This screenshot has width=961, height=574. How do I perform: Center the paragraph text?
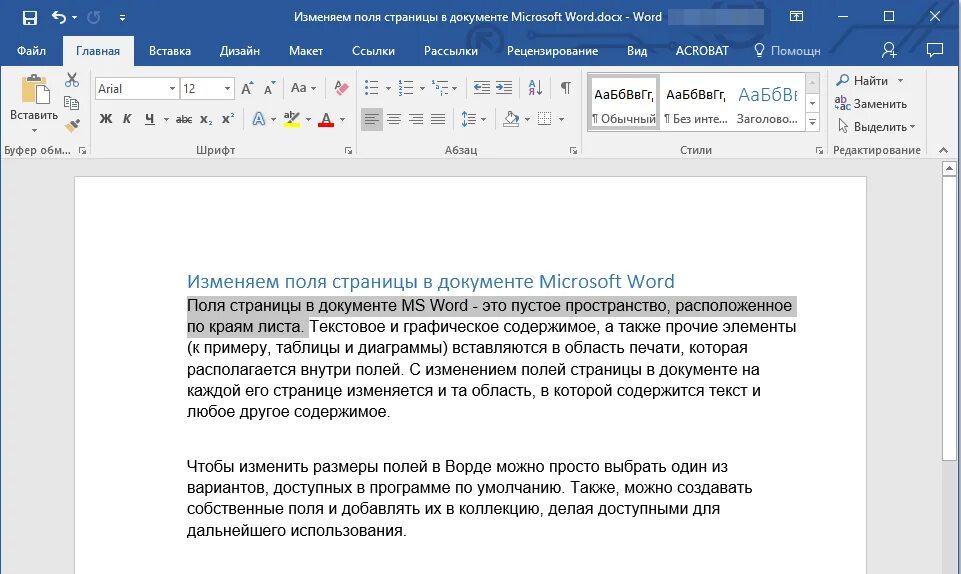click(394, 119)
